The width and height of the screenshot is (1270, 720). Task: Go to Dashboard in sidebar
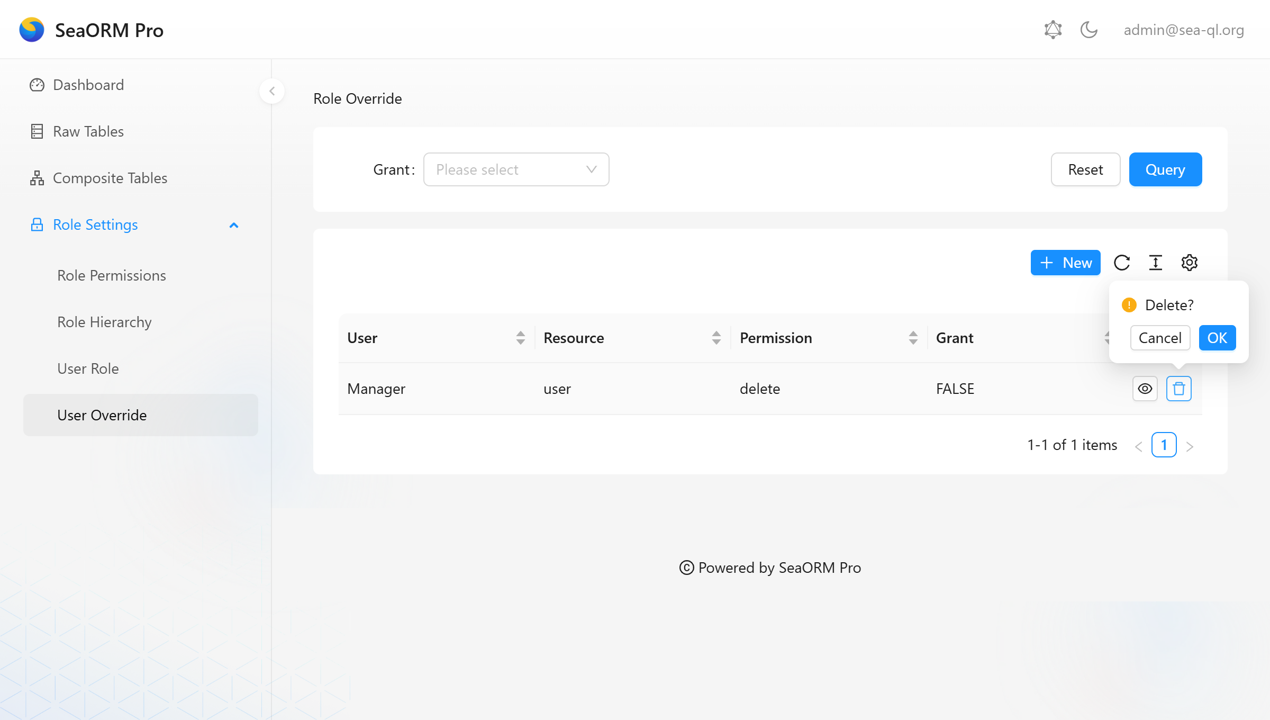point(88,85)
